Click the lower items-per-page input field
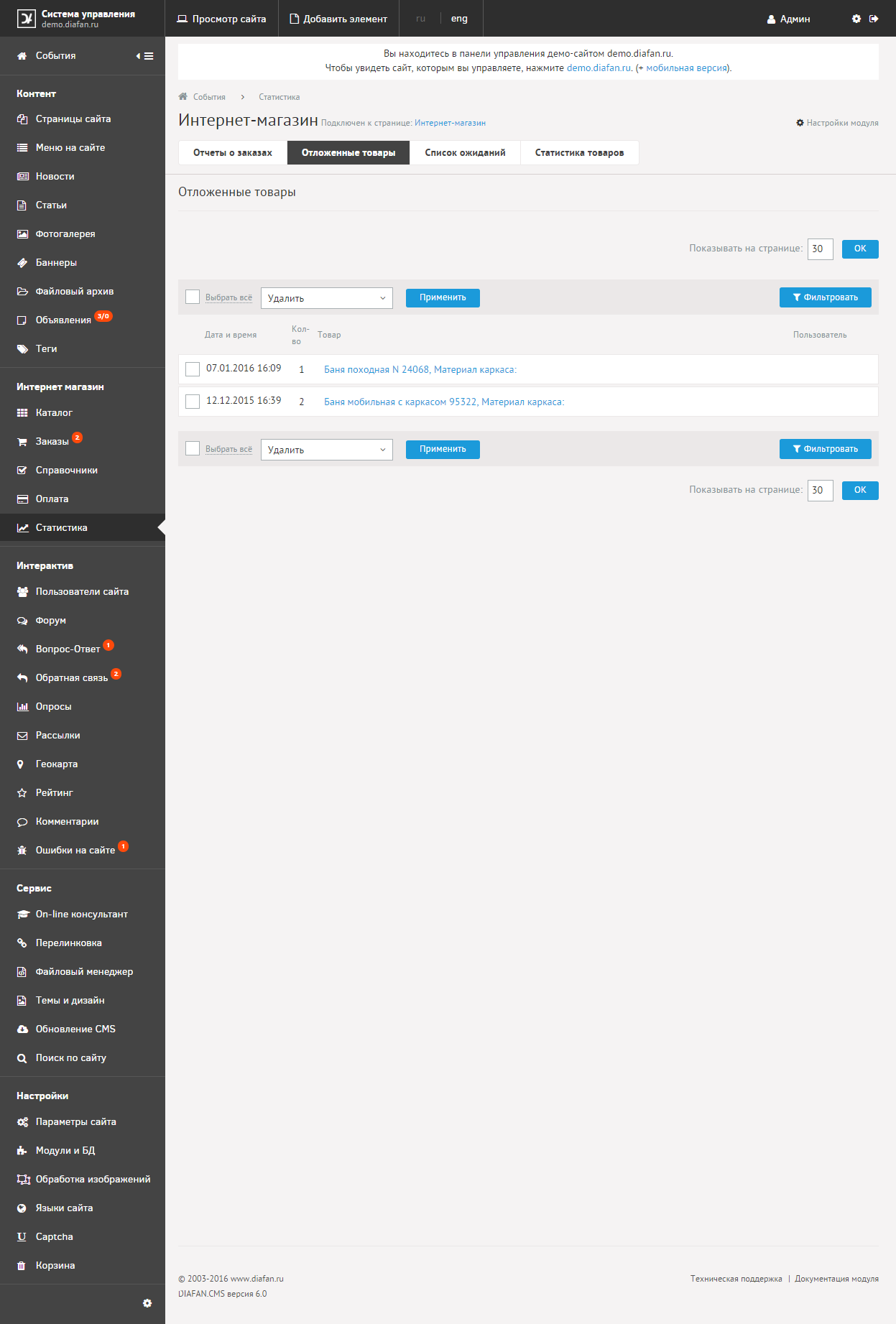Viewport: 896px width, 1324px height. click(x=821, y=491)
